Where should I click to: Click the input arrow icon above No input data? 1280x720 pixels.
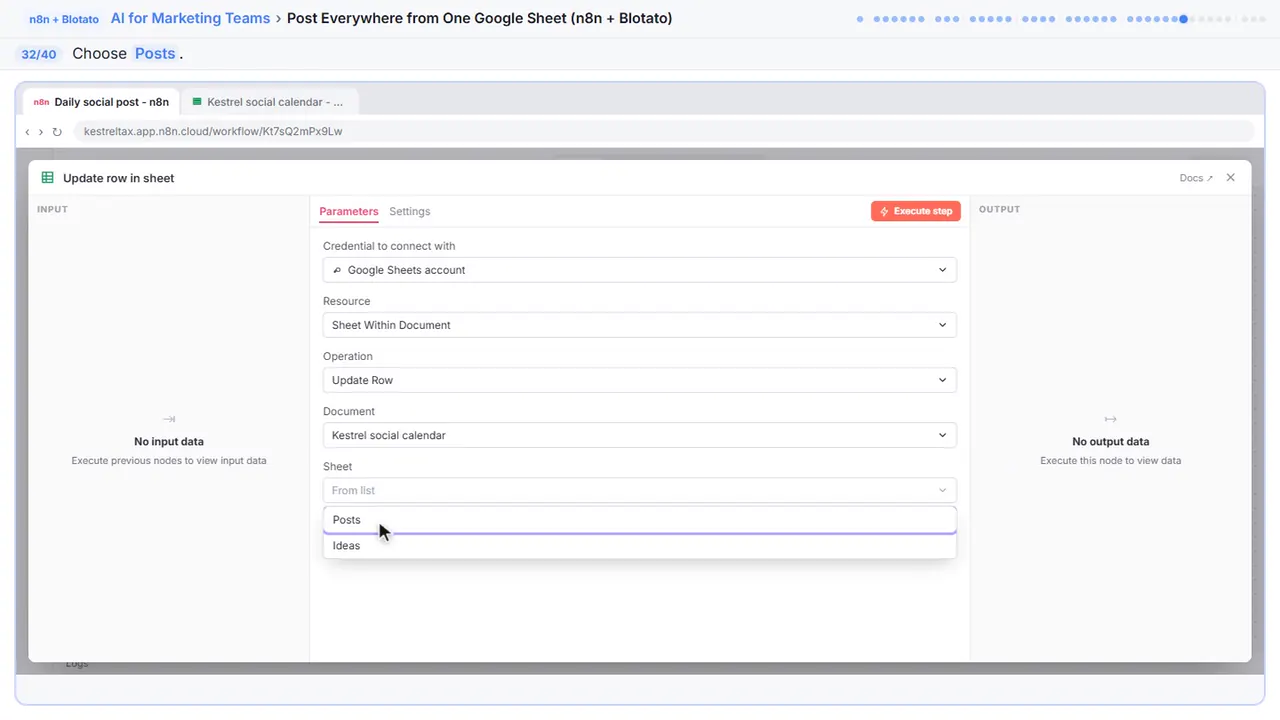(169, 419)
